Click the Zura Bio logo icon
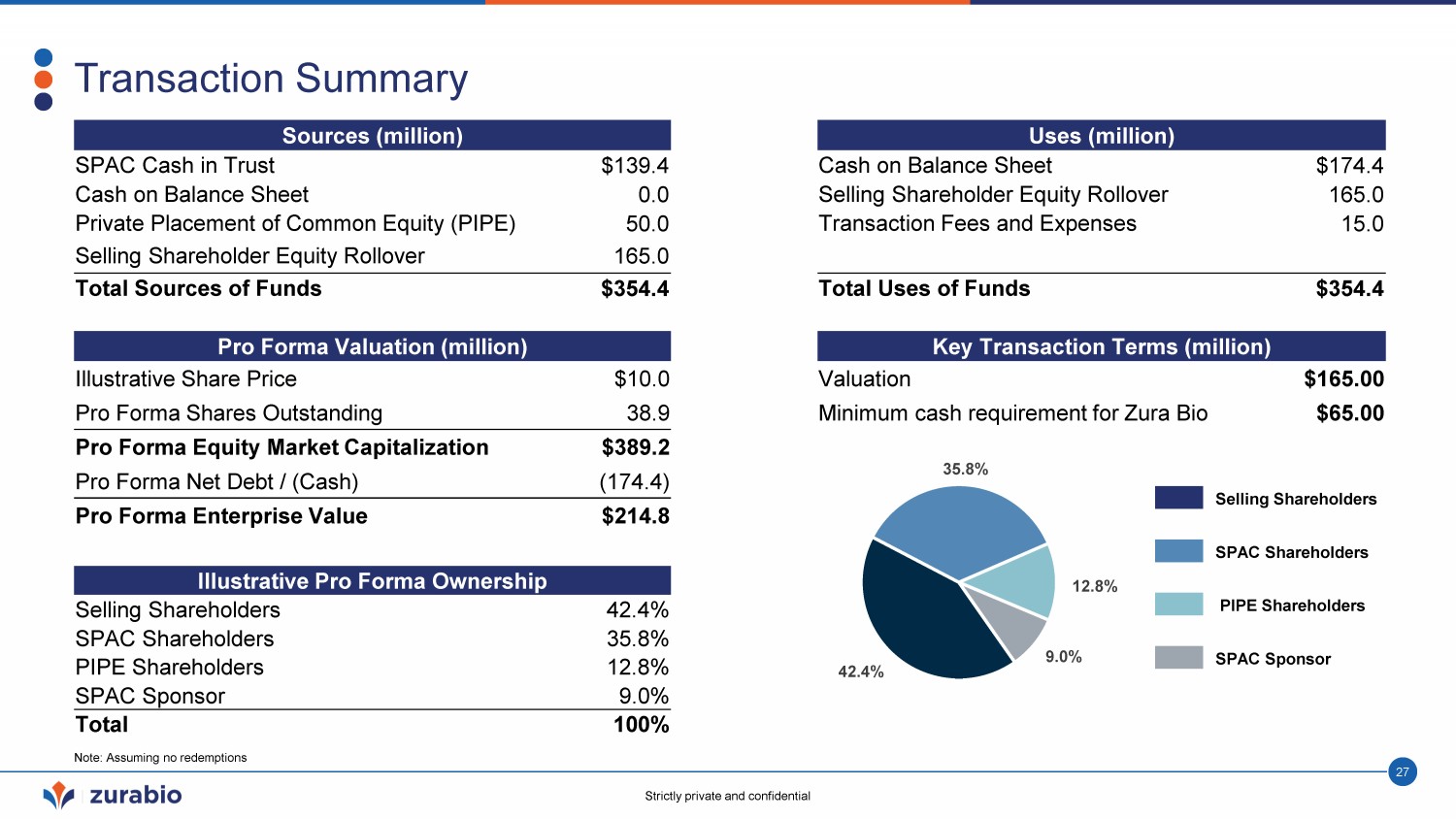This screenshot has width=1456, height=819. point(59,796)
